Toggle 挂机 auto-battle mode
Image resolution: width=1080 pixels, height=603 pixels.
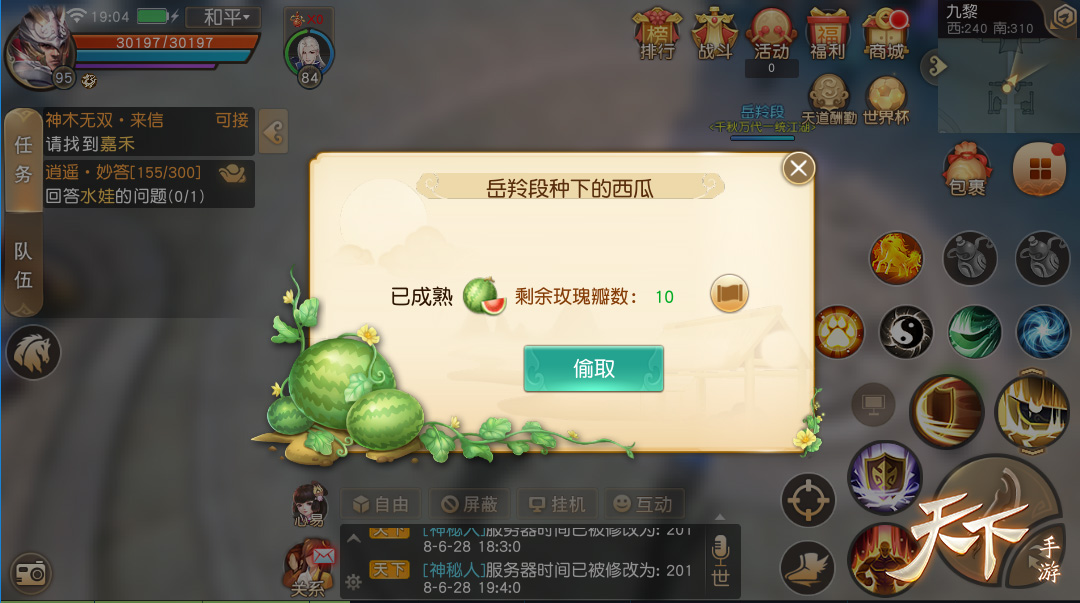557,504
